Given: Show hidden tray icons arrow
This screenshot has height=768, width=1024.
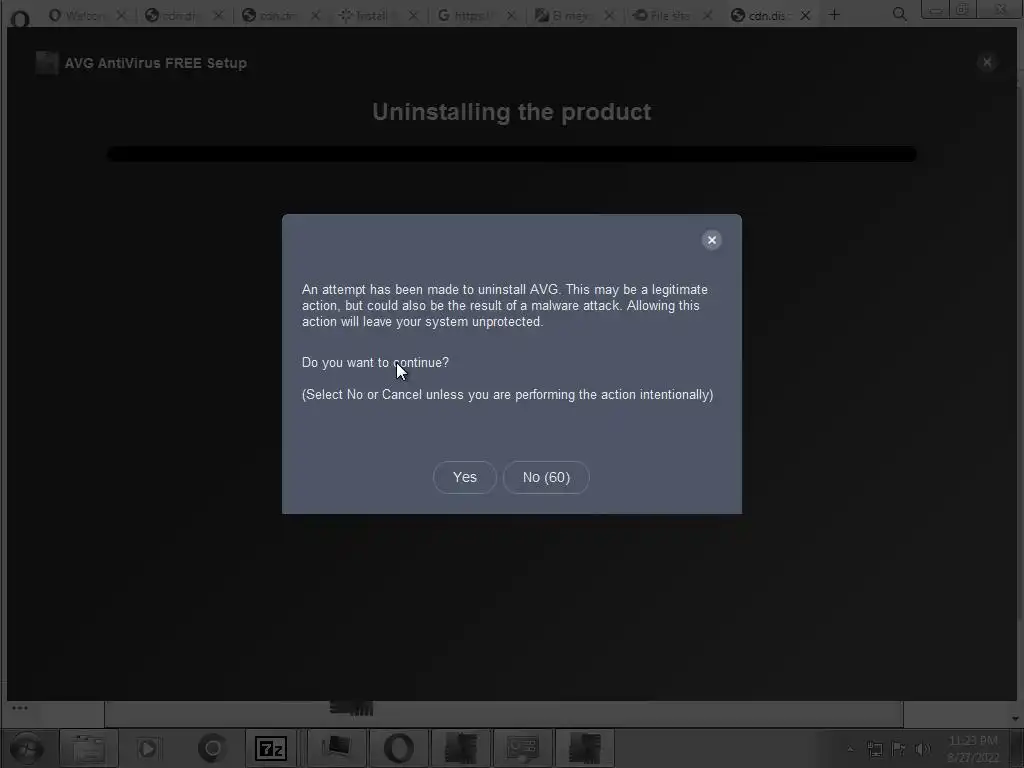Looking at the screenshot, I should (850, 749).
